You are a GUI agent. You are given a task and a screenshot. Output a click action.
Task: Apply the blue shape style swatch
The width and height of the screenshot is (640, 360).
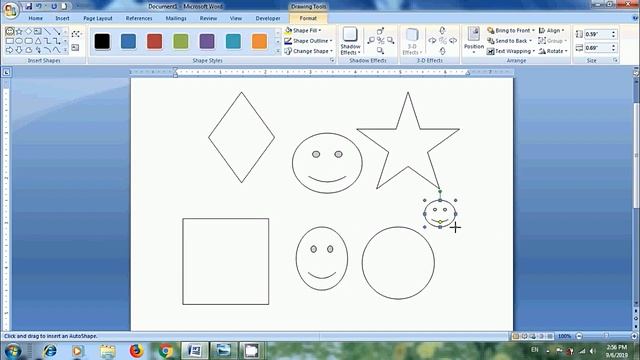pos(128,41)
